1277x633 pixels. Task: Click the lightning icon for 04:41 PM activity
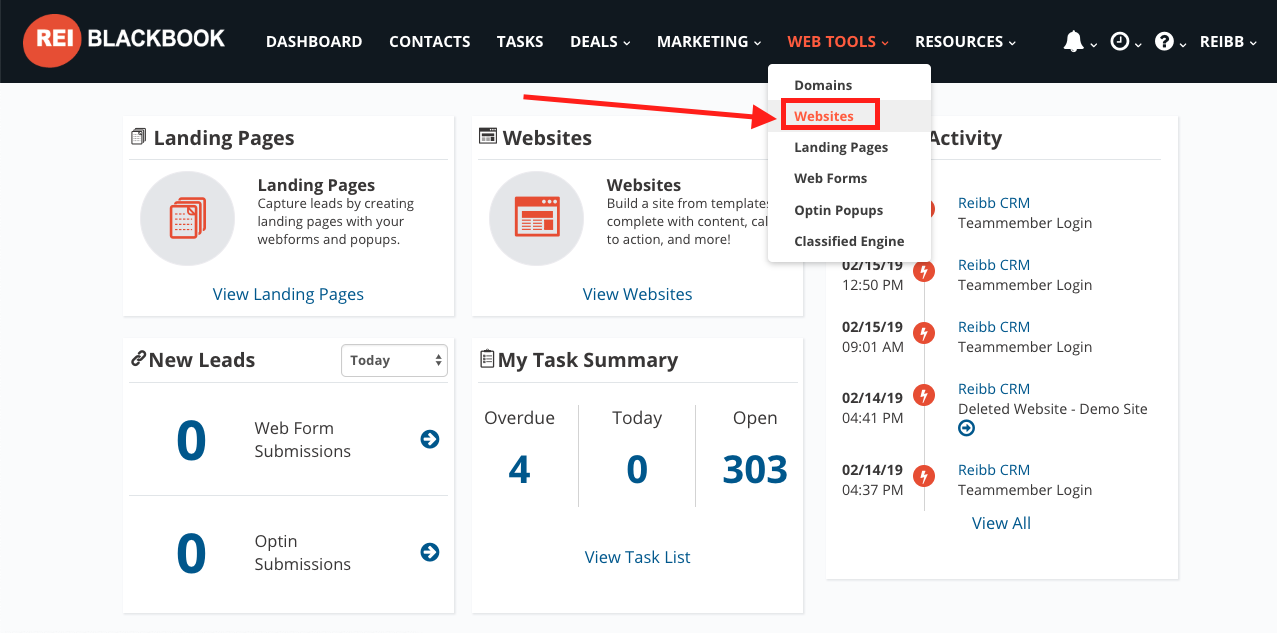[925, 395]
